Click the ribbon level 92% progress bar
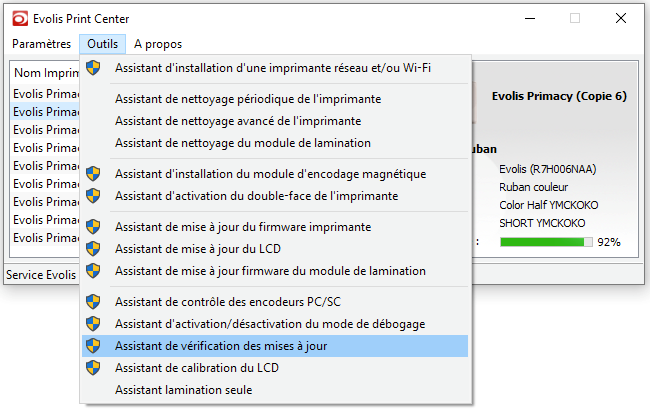Image resolution: width=650 pixels, height=412 pixels. coord(546,242)
